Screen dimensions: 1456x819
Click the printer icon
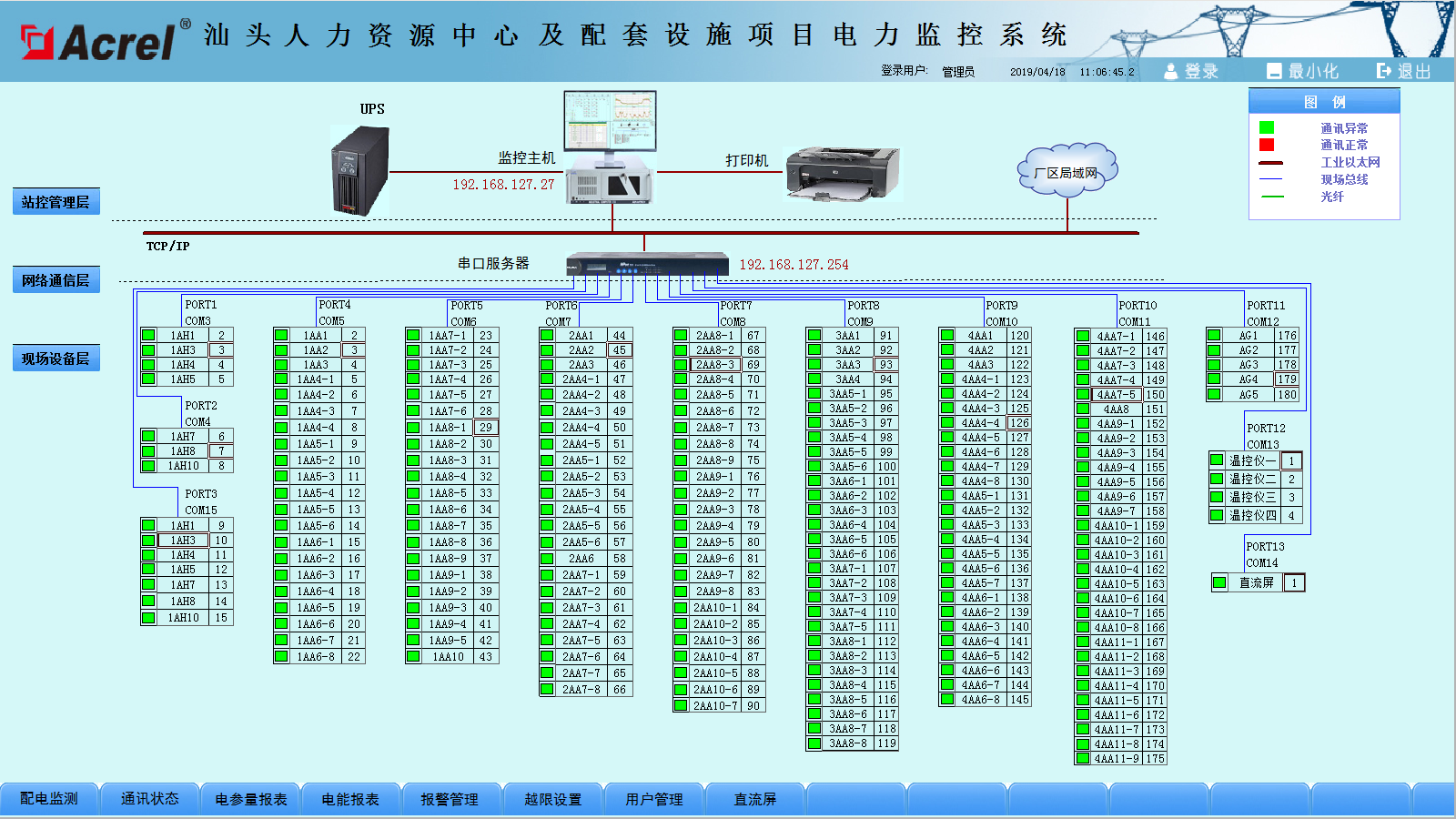[x=842, y=171]
